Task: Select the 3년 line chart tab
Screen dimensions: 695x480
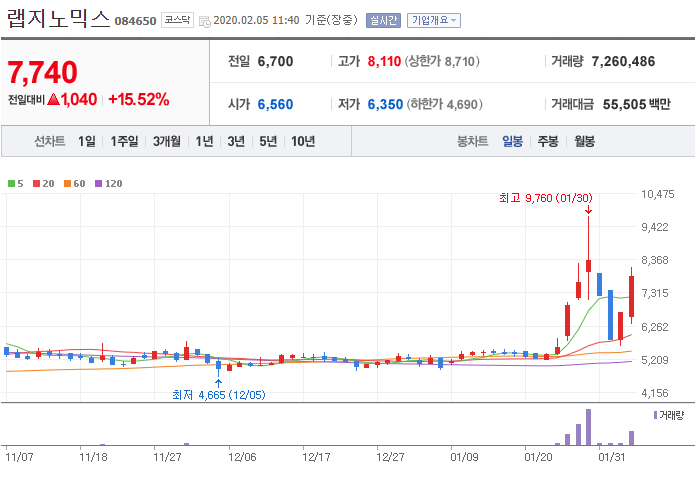Action: tap(236, 141)
